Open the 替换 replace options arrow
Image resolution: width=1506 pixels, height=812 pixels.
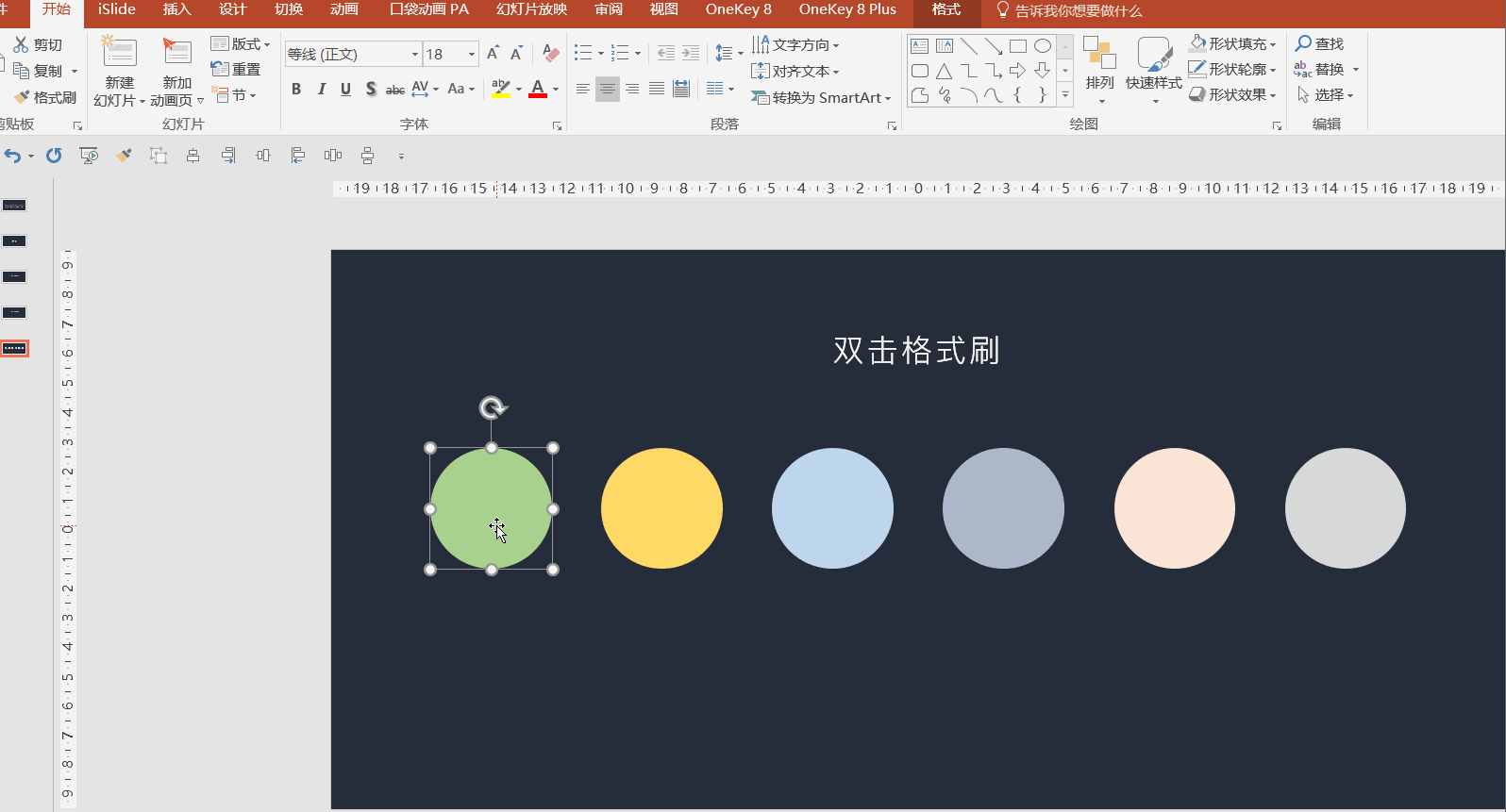pyautogui.click(x=1356, y=69)
